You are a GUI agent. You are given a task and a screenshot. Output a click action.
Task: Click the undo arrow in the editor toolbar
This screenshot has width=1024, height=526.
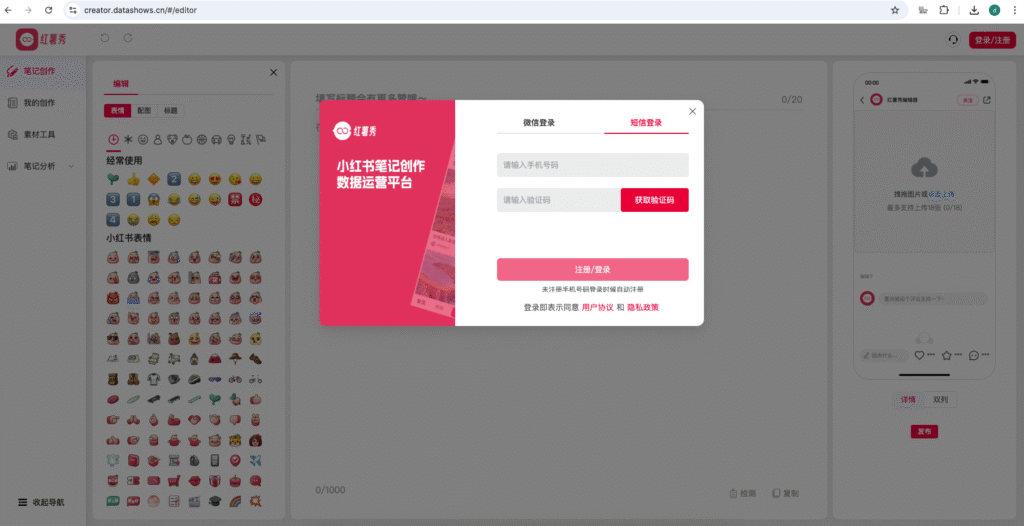click(x=104, y=39)
